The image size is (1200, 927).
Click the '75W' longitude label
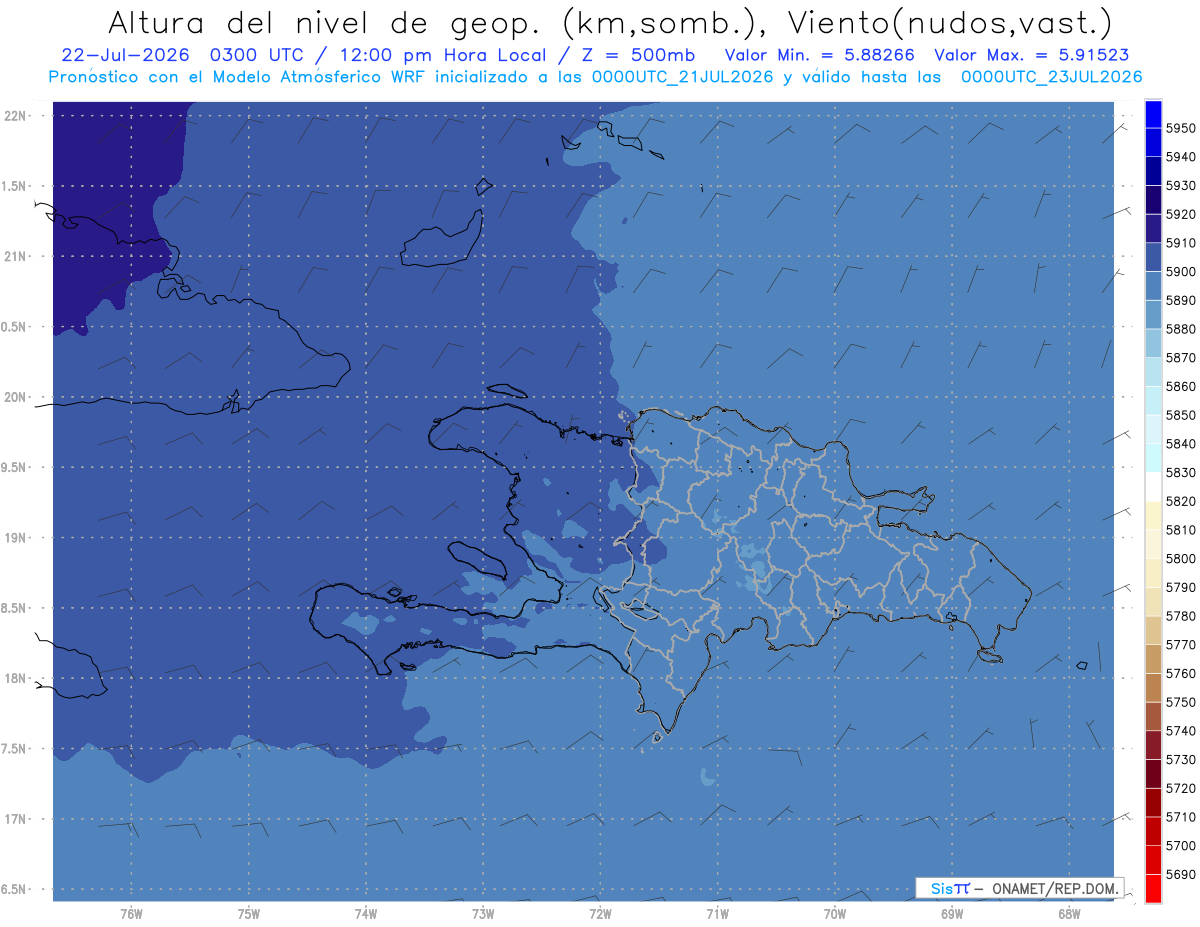[248, 914]
